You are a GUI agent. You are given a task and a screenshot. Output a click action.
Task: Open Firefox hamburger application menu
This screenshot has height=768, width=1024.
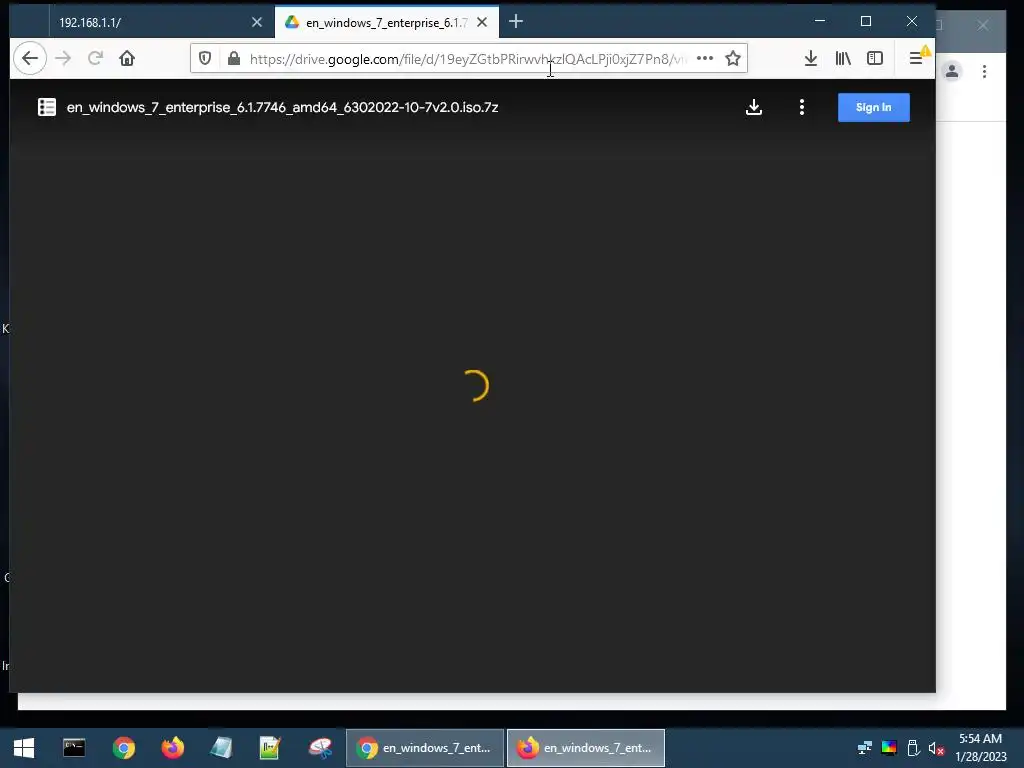[x=916, y=58]
